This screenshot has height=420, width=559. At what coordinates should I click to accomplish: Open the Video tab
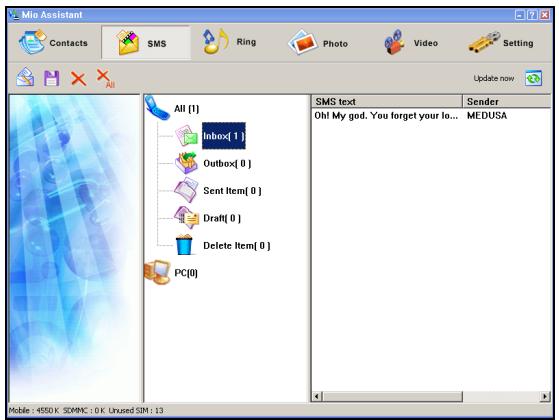(411, 43)
